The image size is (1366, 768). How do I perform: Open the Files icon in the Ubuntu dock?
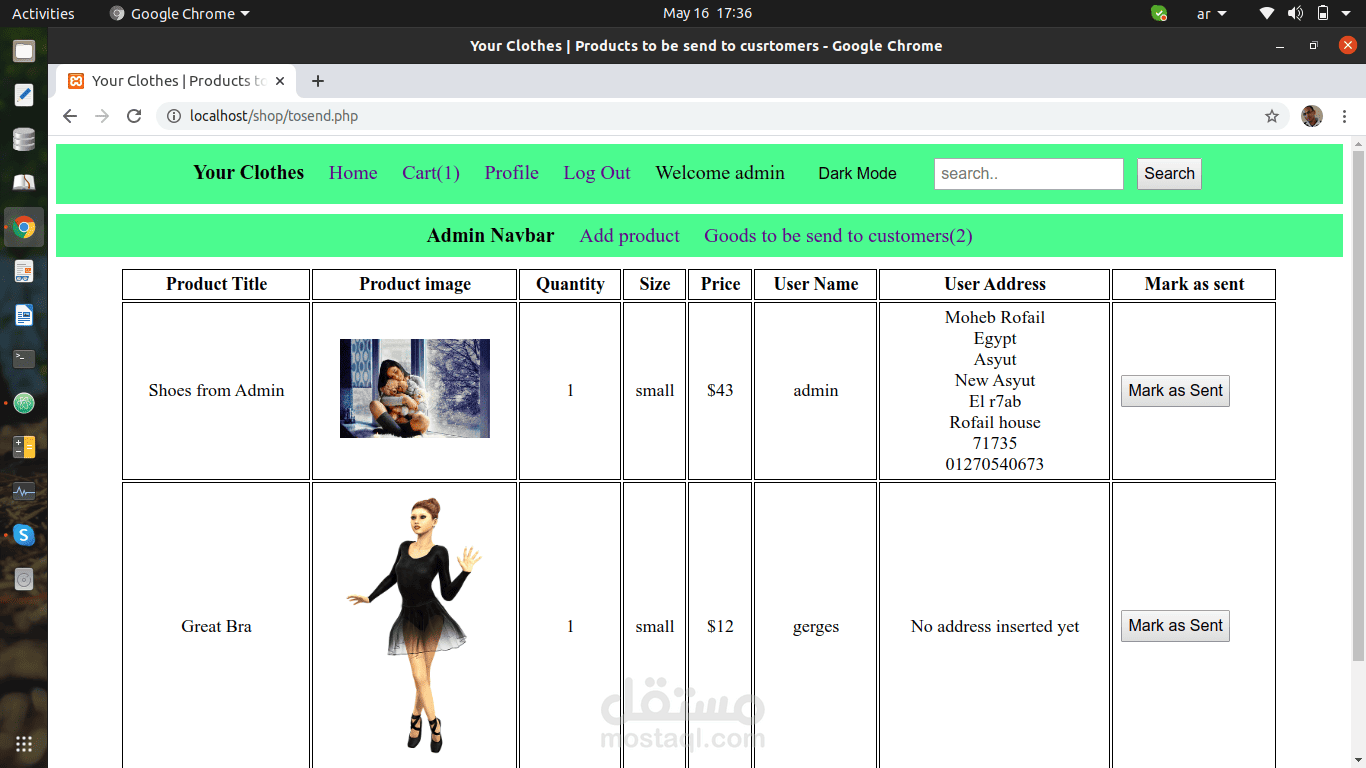(24, 51)
